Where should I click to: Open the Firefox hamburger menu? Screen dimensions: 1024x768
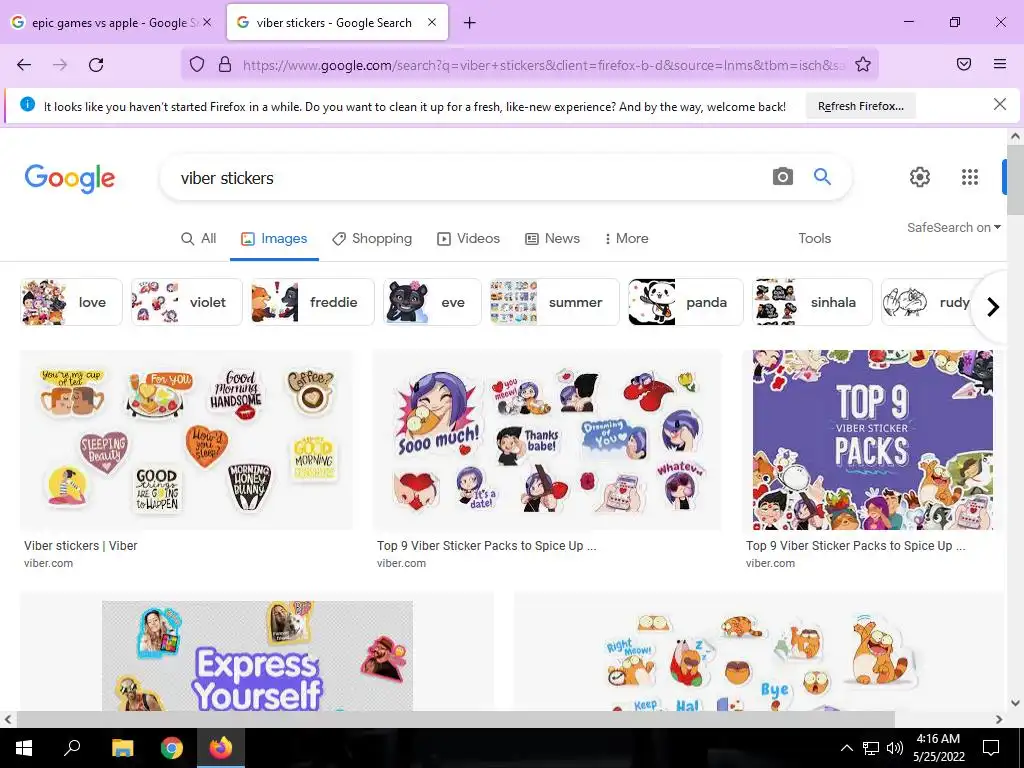click(1000, 64)
